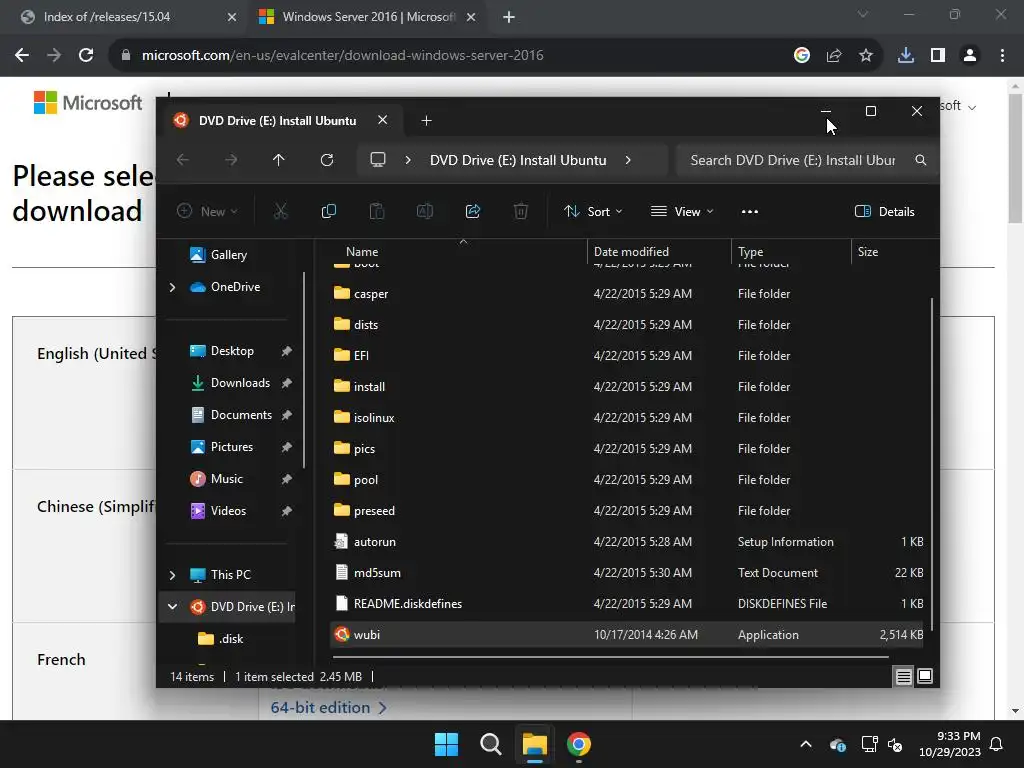The image size is (1024, 768).
Task: Bookmark this page with the star icon
Action: click(866, 56)
